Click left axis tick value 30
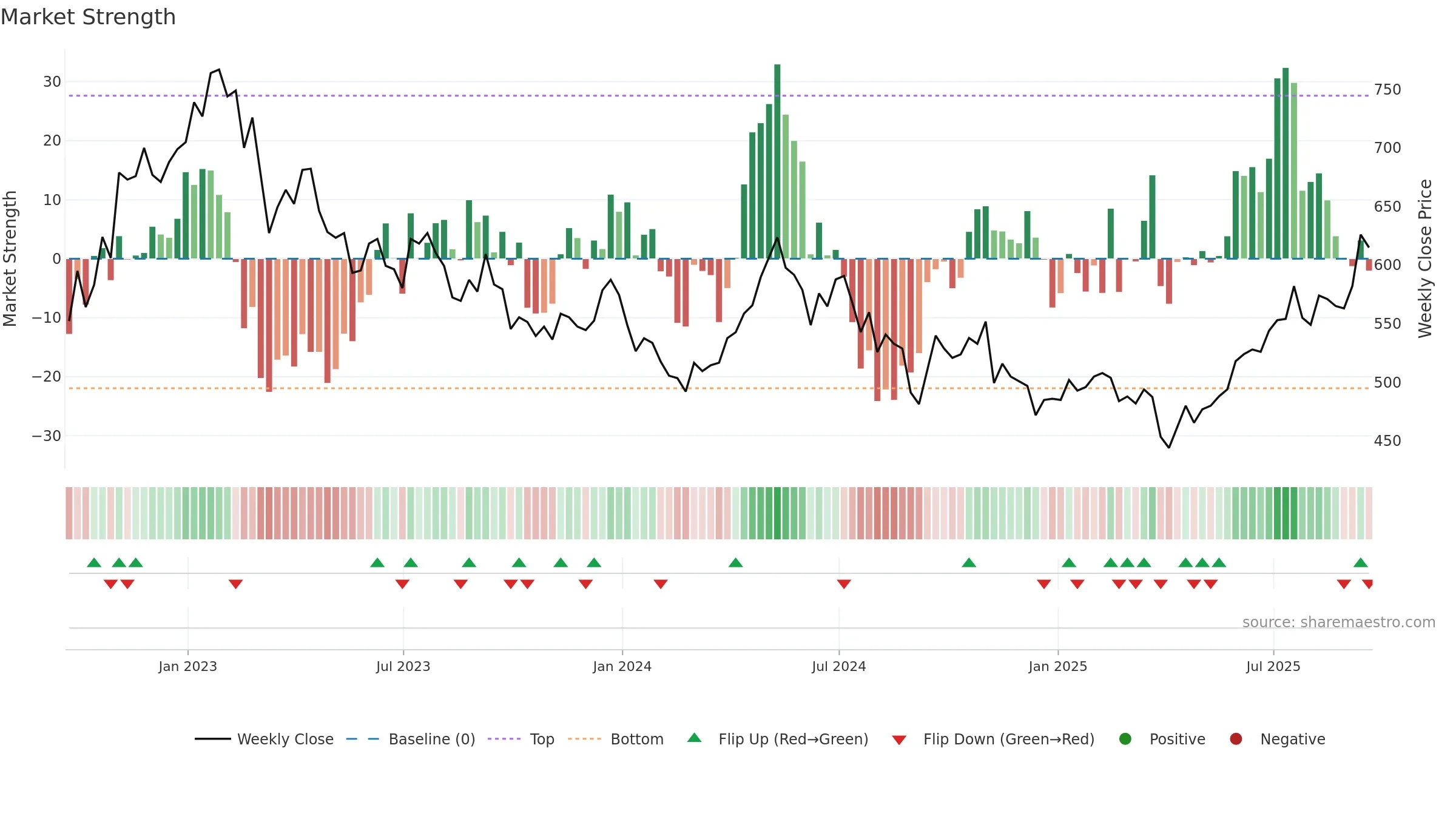 (x=52, y=82)
